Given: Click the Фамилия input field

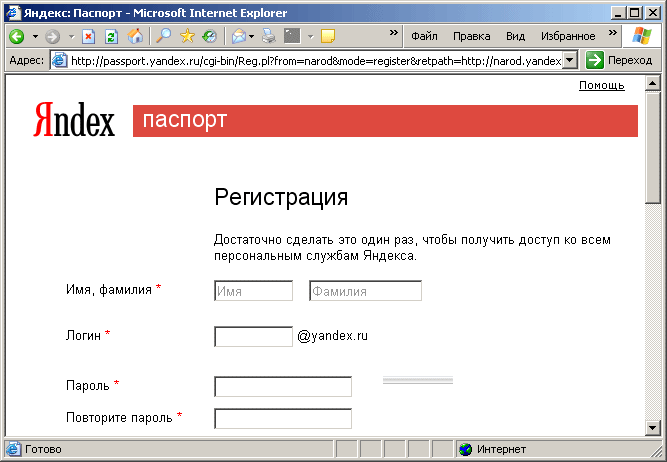Looking at the screenshot, I should click(365, 291).
